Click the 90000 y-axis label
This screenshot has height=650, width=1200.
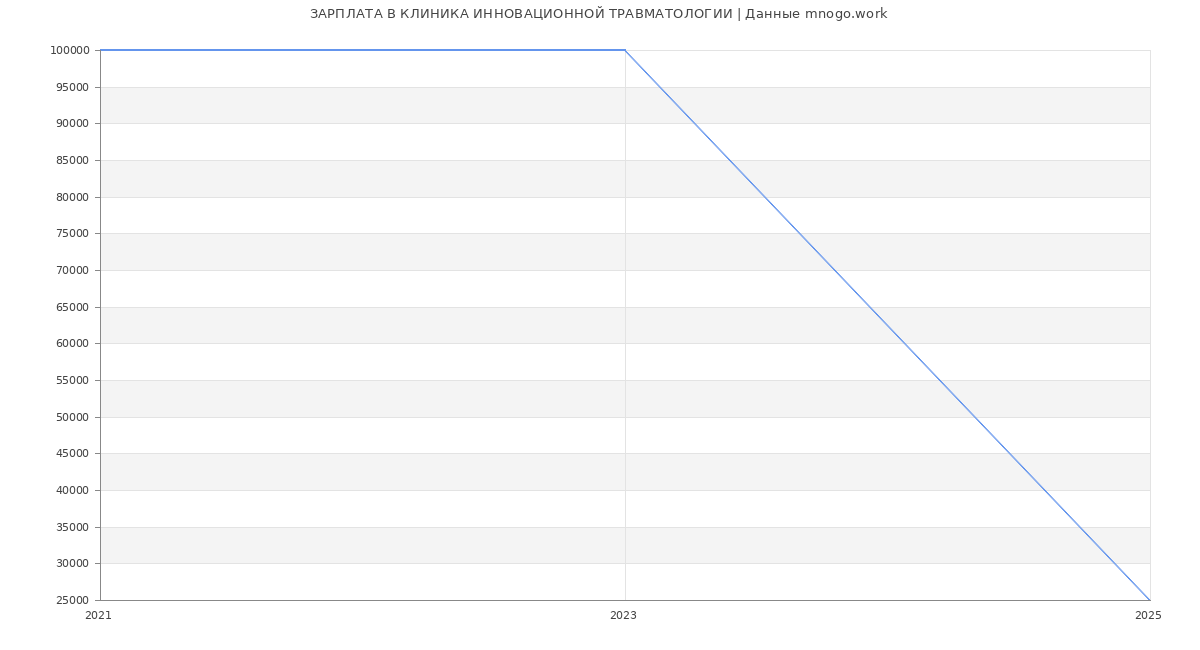[x=72, y=124]
